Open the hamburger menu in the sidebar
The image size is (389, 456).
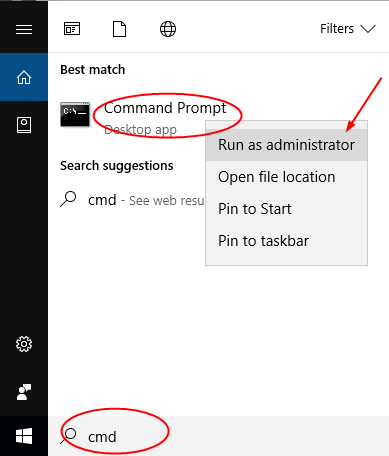[x=24, y=29]
